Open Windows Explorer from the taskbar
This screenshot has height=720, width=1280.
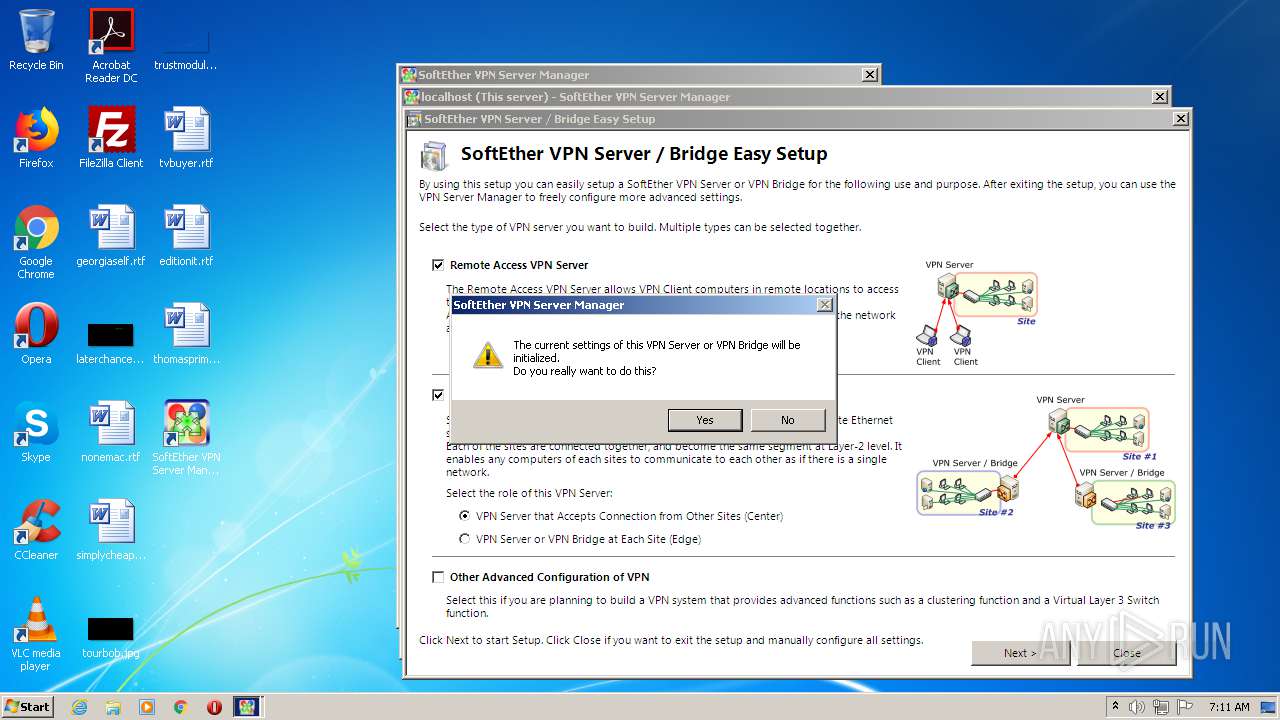pos(113,707)
